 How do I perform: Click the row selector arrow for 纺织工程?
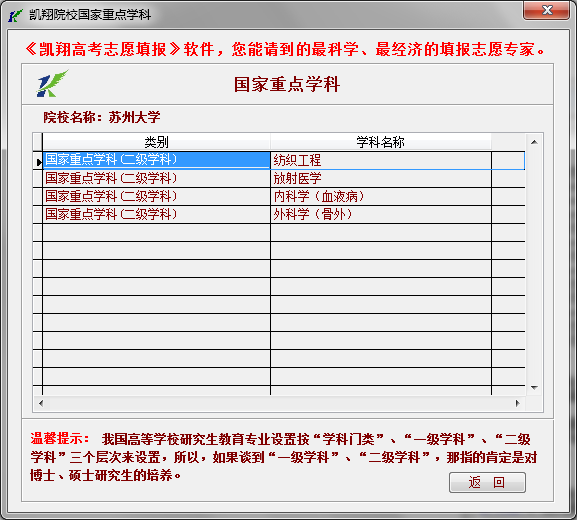coord(38,161)
